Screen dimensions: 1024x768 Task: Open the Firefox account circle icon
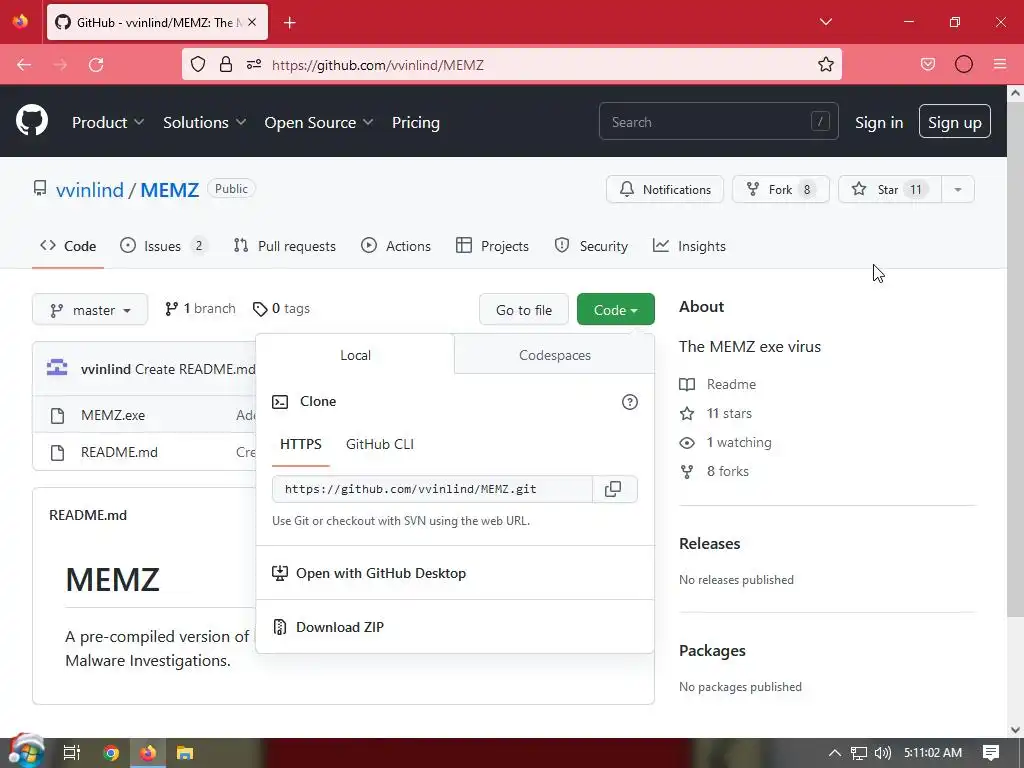pos(964,64)
